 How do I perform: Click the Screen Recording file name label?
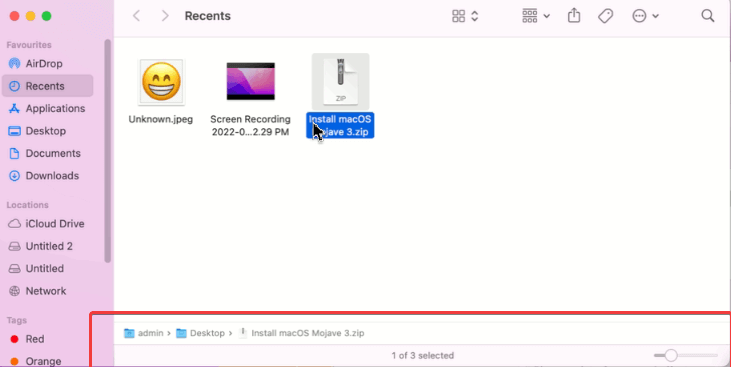click(250, 125)
